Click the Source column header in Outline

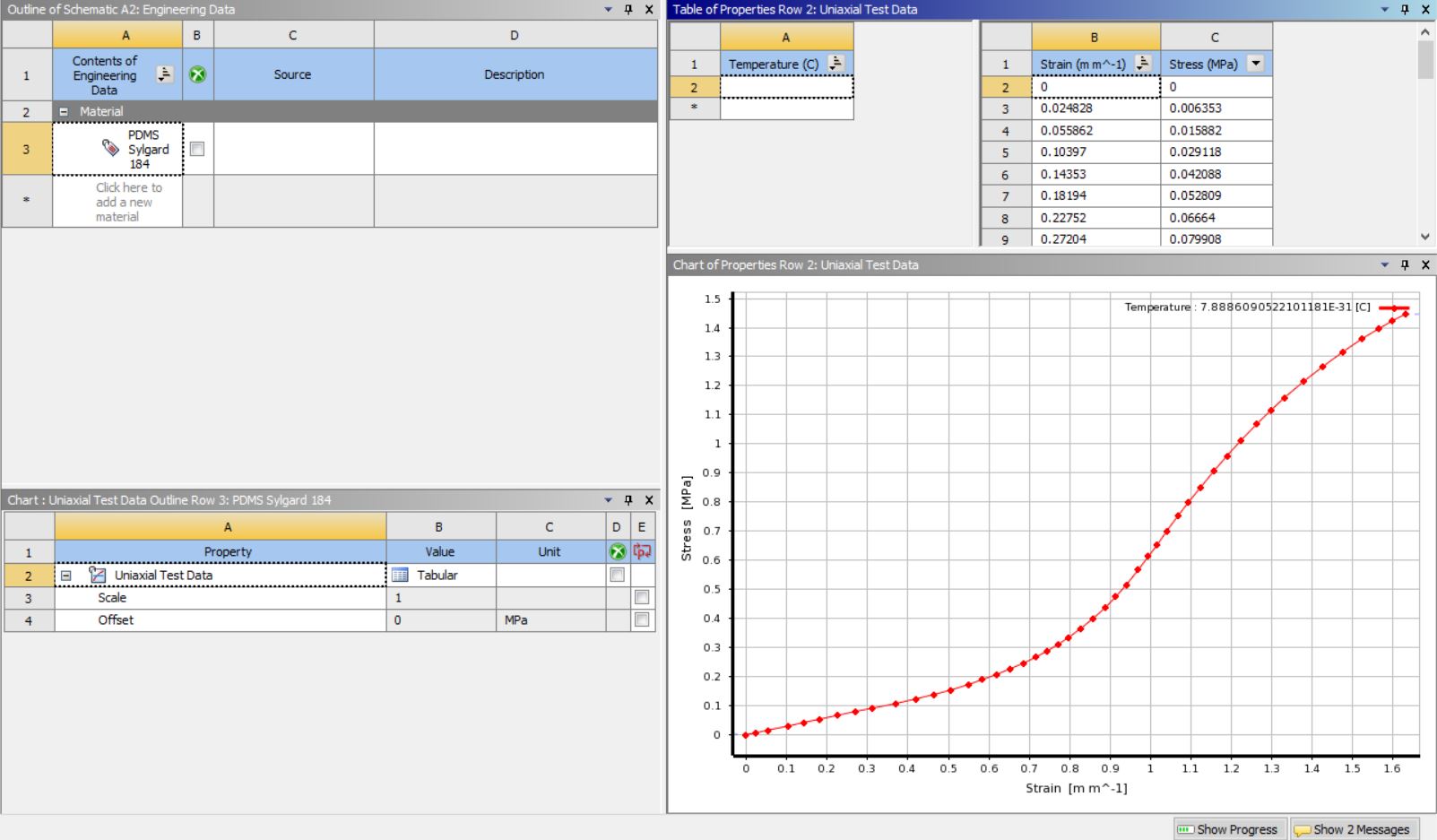293,74
